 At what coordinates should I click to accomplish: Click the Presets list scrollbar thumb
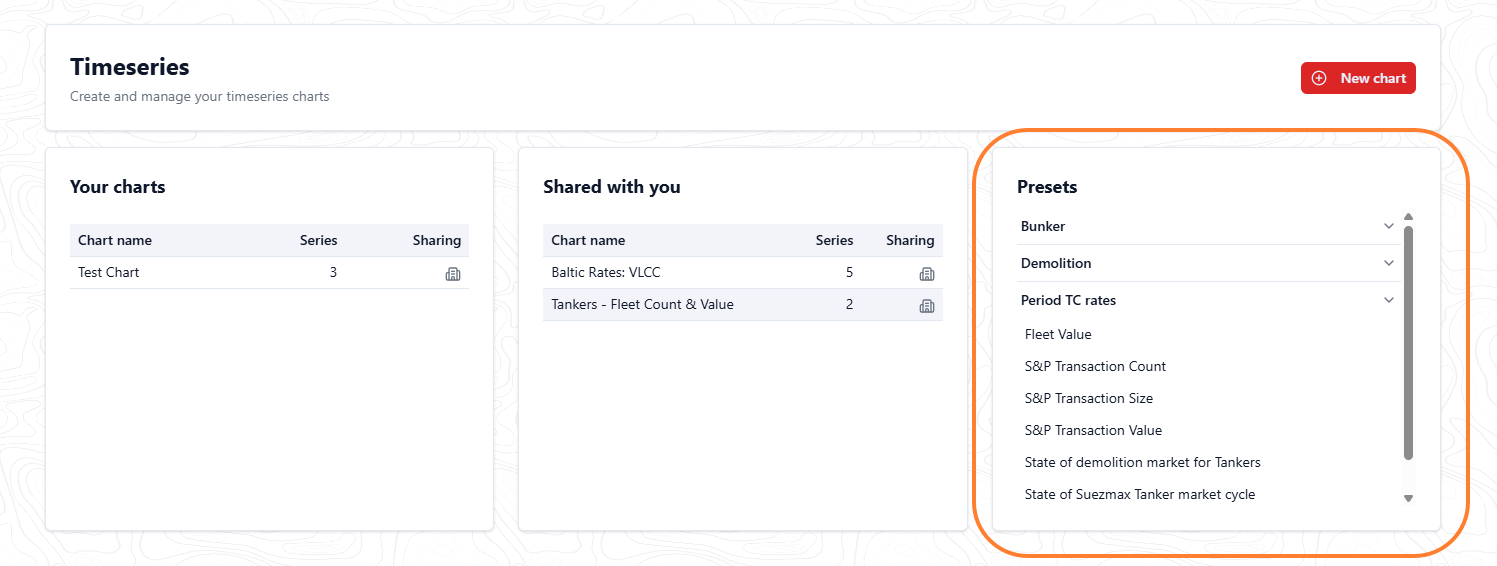[1408, 343]
